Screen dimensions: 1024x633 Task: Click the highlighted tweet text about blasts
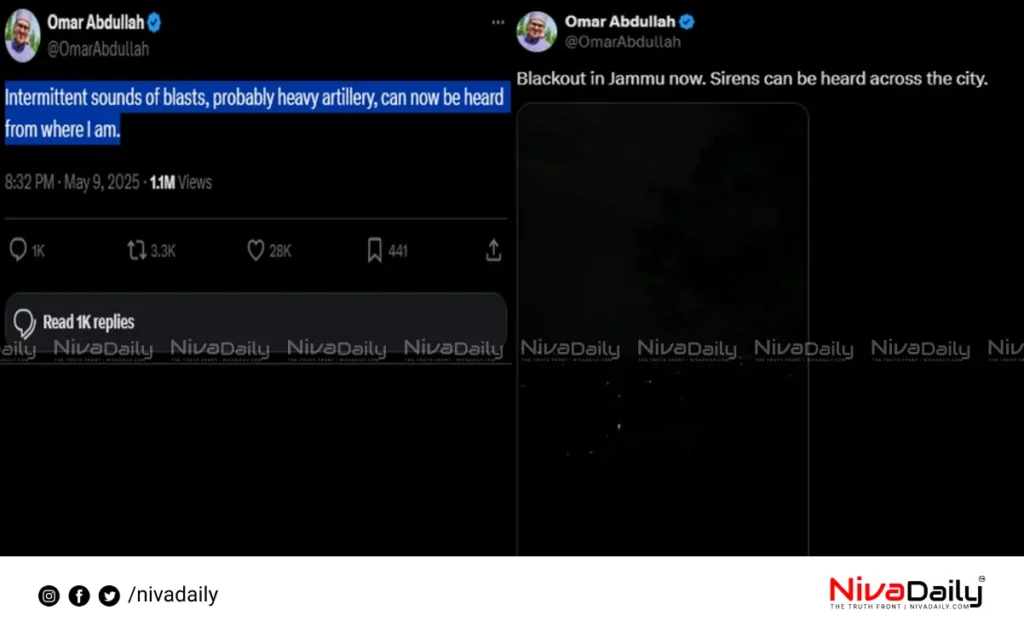pos(257,113)
